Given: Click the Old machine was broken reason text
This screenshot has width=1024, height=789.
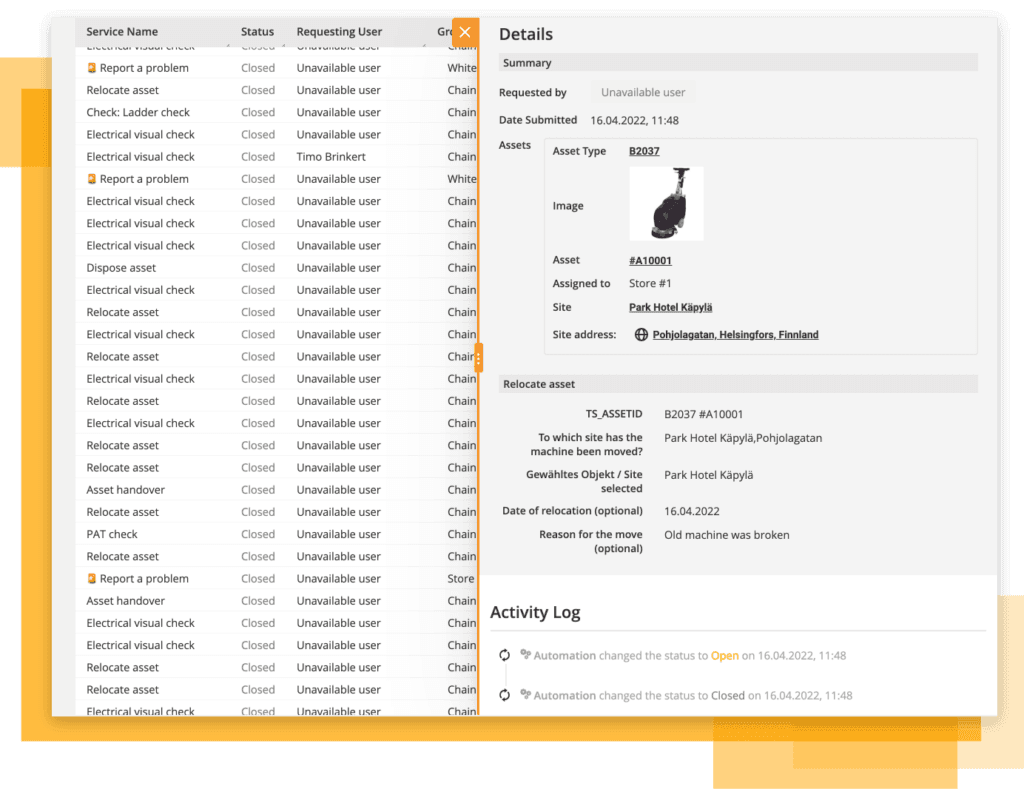Looking at the screenshot, I should (726, 535).
